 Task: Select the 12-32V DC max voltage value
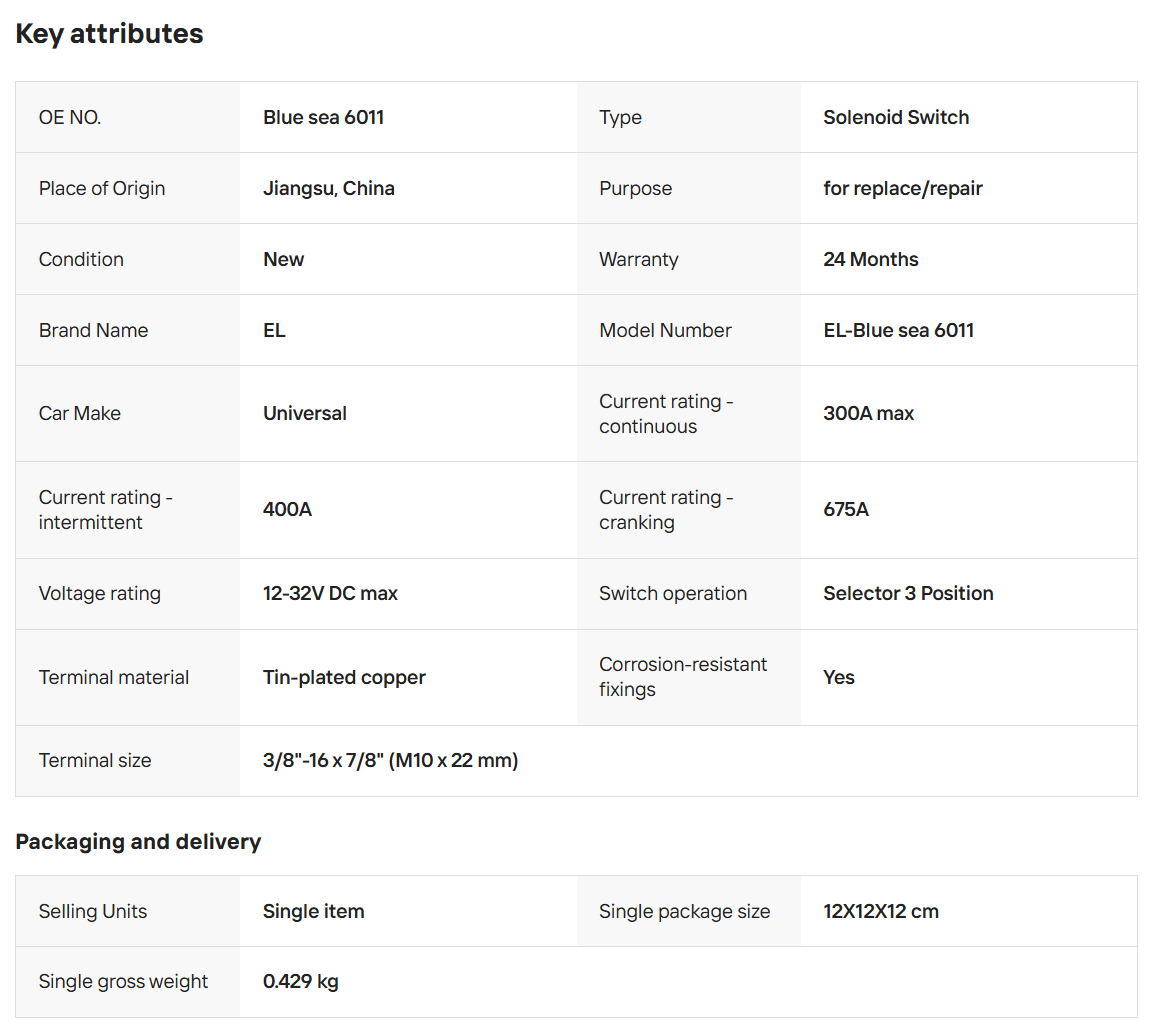coord(330,593)
